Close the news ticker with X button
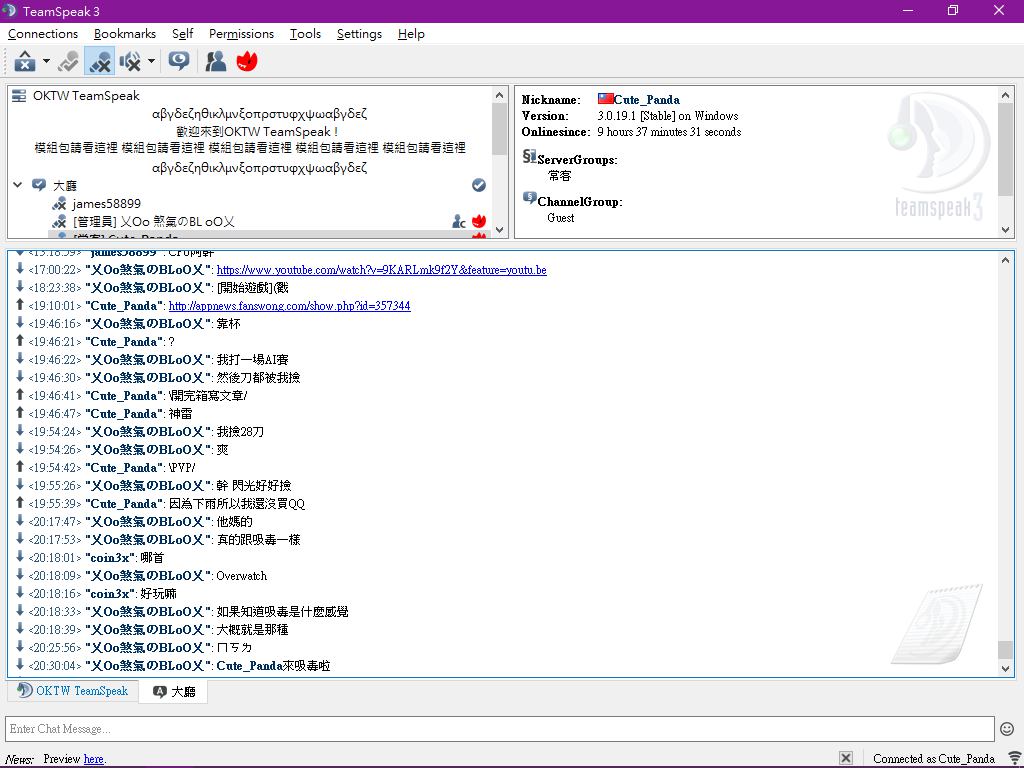The height and width of the screenshot is (768, 1024). pos(846,758)
